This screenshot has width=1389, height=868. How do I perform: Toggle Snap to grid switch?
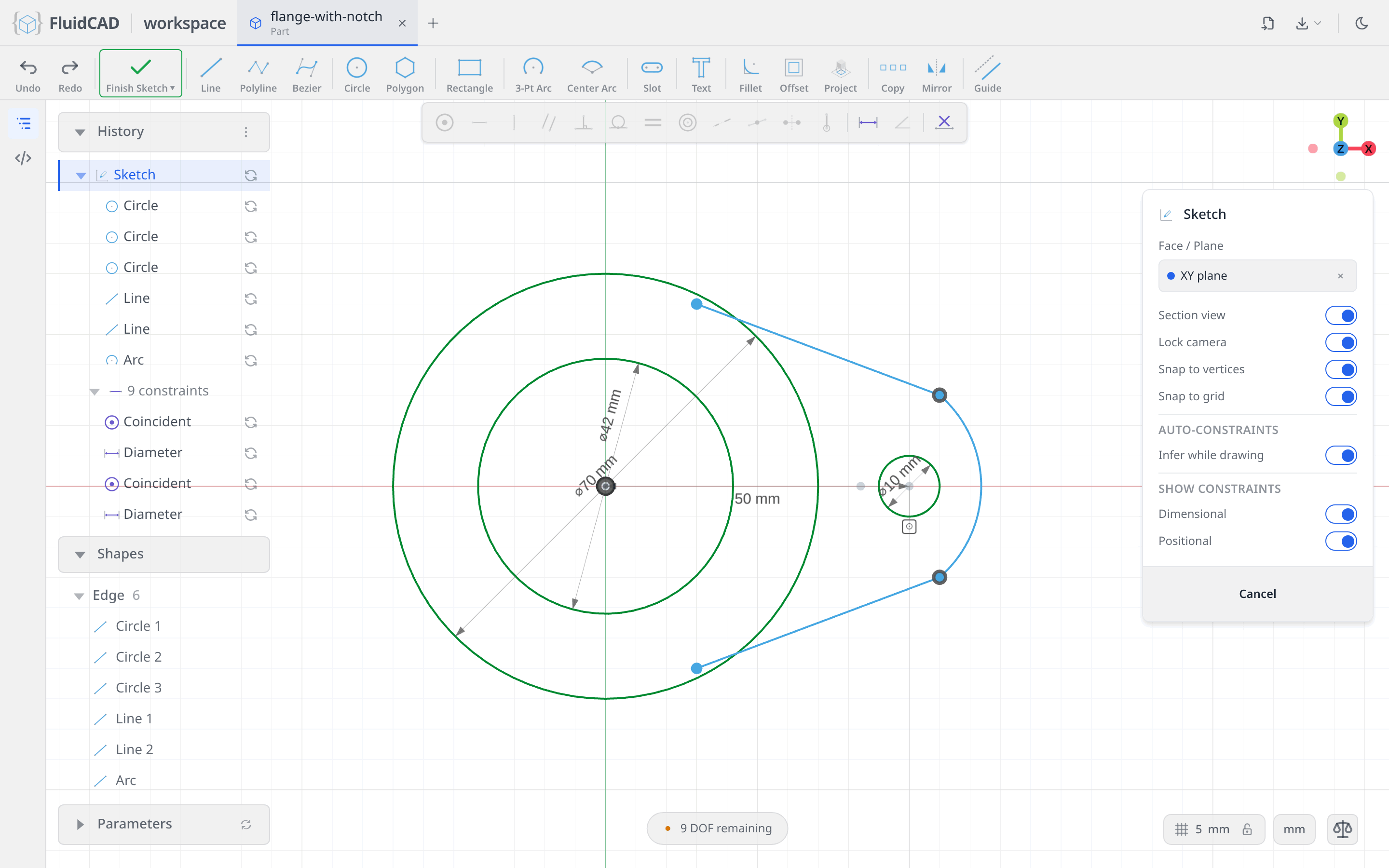[1341, 396]
